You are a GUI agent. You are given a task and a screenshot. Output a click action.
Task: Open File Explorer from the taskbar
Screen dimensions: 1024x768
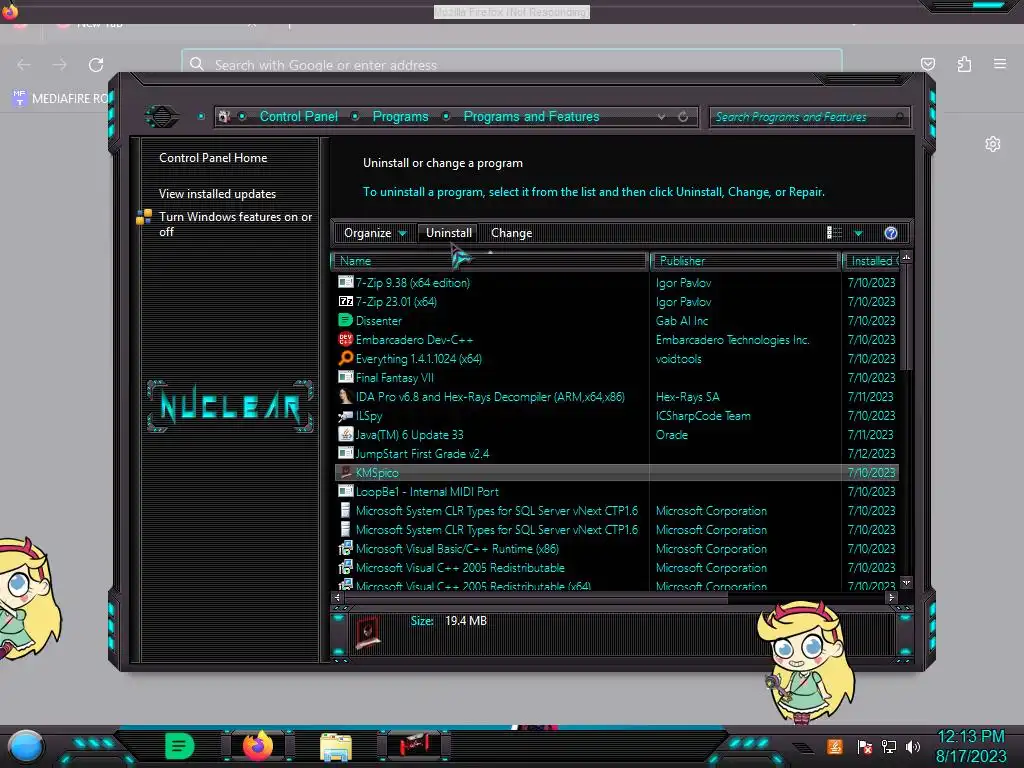336,746
